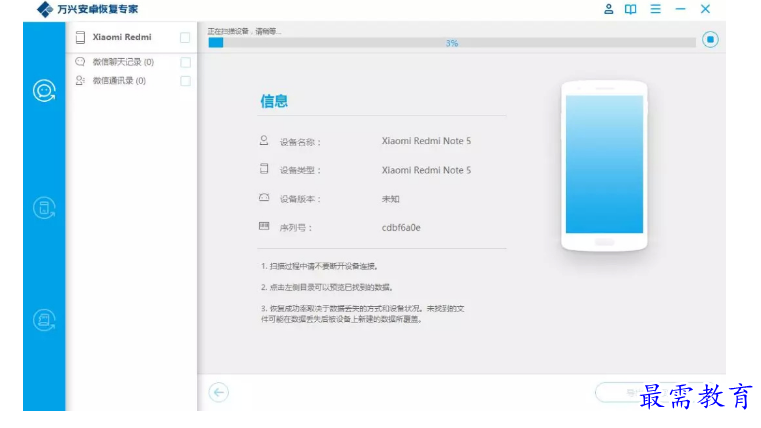
Task: Close the application window
Action: coord(705,9)
